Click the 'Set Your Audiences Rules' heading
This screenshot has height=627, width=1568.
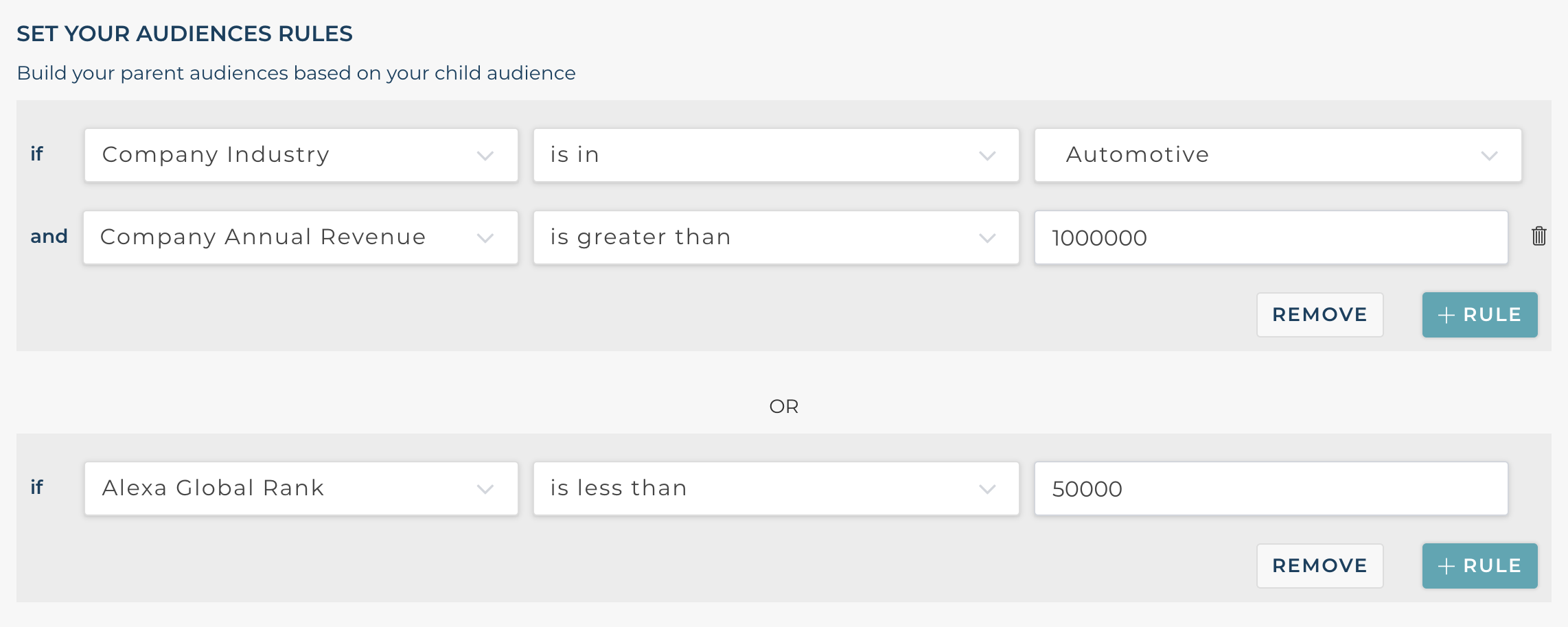click(185, 34)
